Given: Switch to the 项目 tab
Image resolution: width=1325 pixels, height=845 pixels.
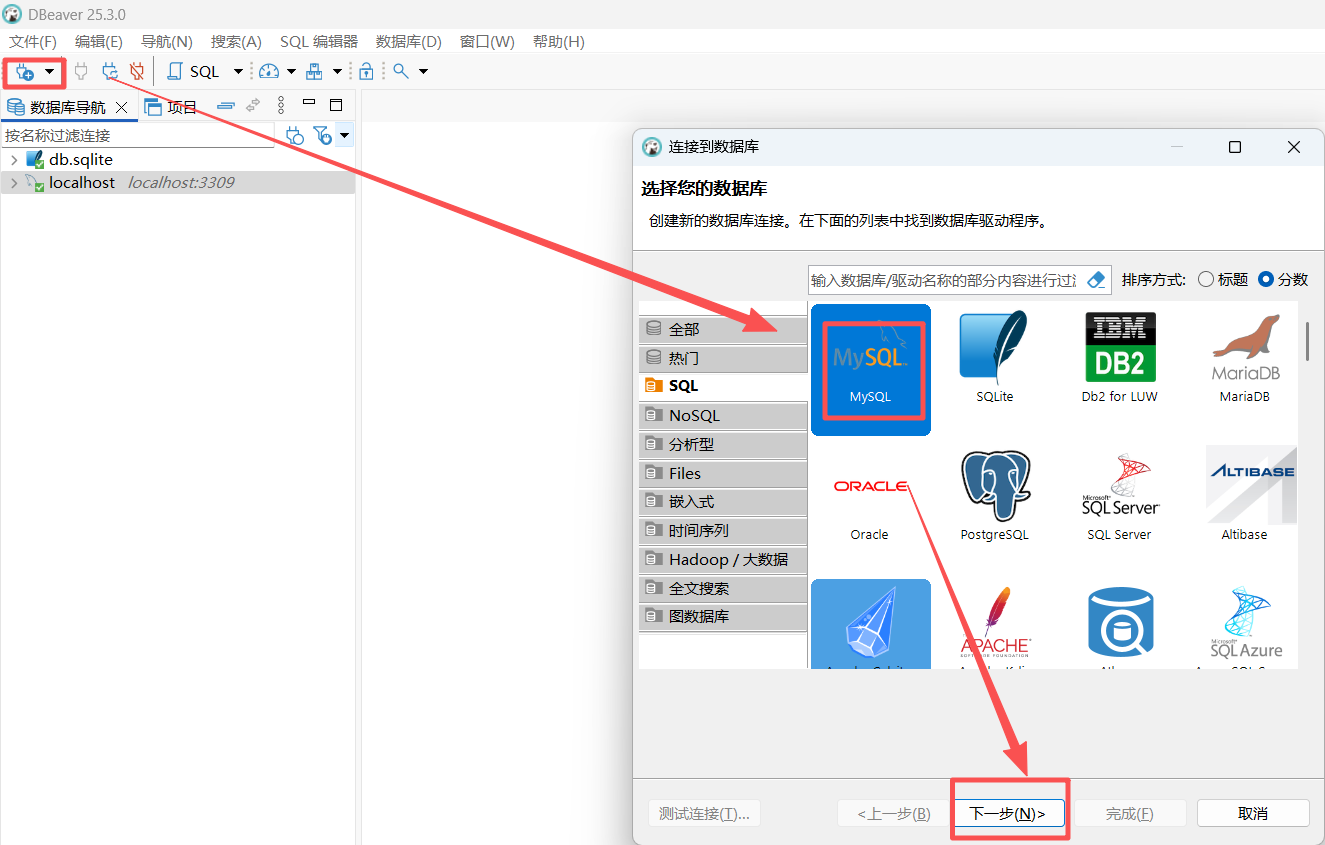Looking at the screenshot, I should 172,107.
